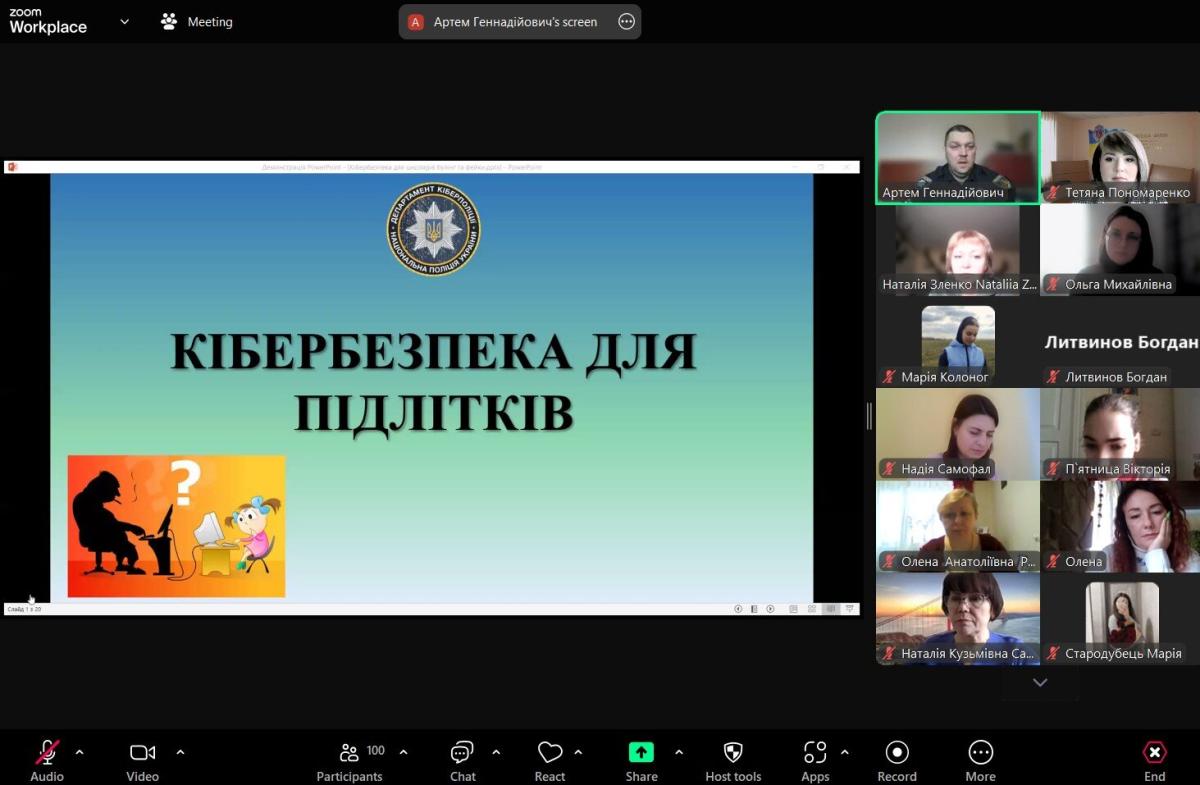Click the green Share screen icon
1200x785 pixels.
[x=641, y=753]
